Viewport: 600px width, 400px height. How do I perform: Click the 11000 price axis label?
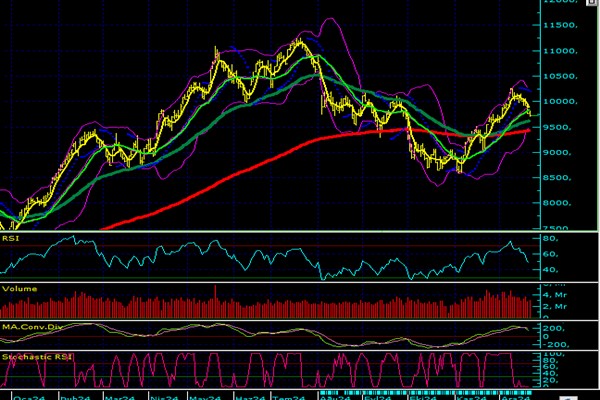point(561,51)
